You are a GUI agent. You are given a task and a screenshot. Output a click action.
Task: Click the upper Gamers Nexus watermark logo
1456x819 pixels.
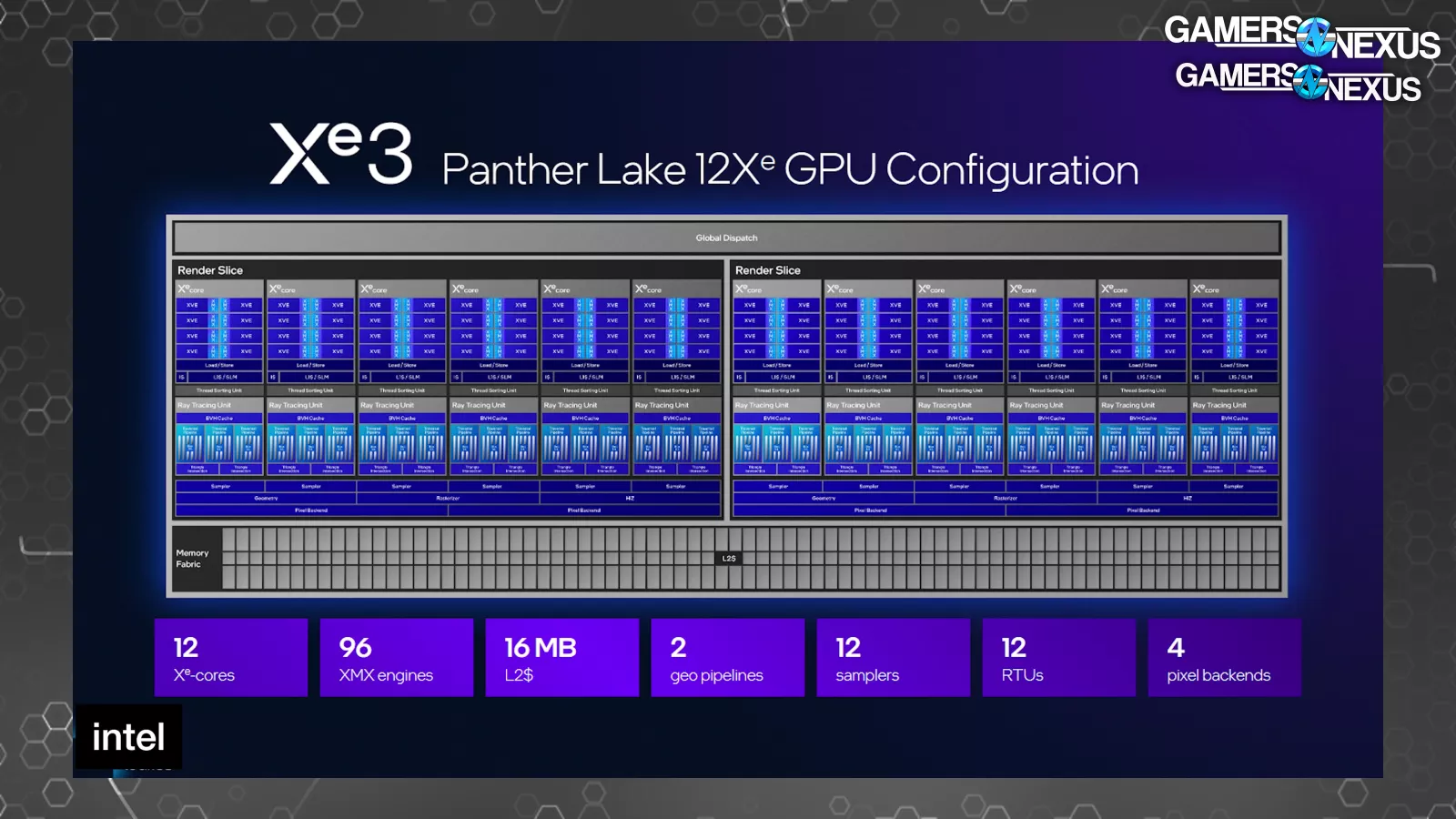pyautogui.click(x=1301, y=36)
